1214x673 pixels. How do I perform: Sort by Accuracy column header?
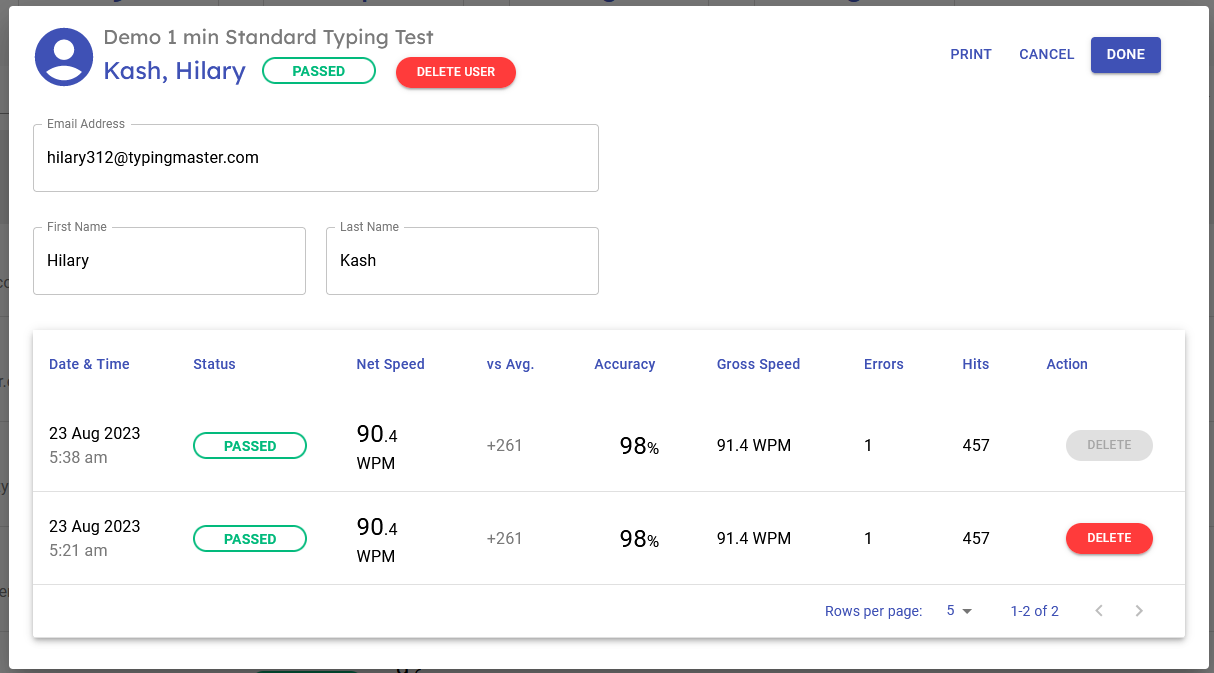pyautogui.click(x=624, y=364)
